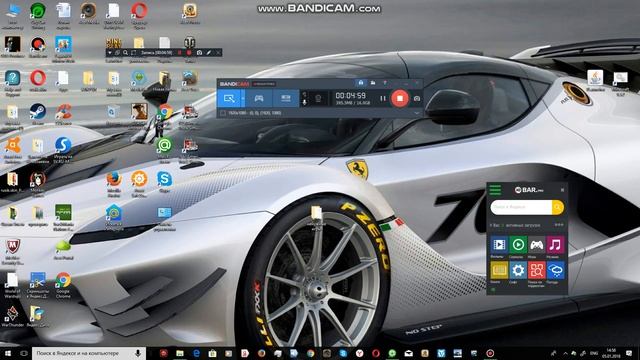
Task: Open the War Thunder desktop shortcut
Action: pos(12,316)
